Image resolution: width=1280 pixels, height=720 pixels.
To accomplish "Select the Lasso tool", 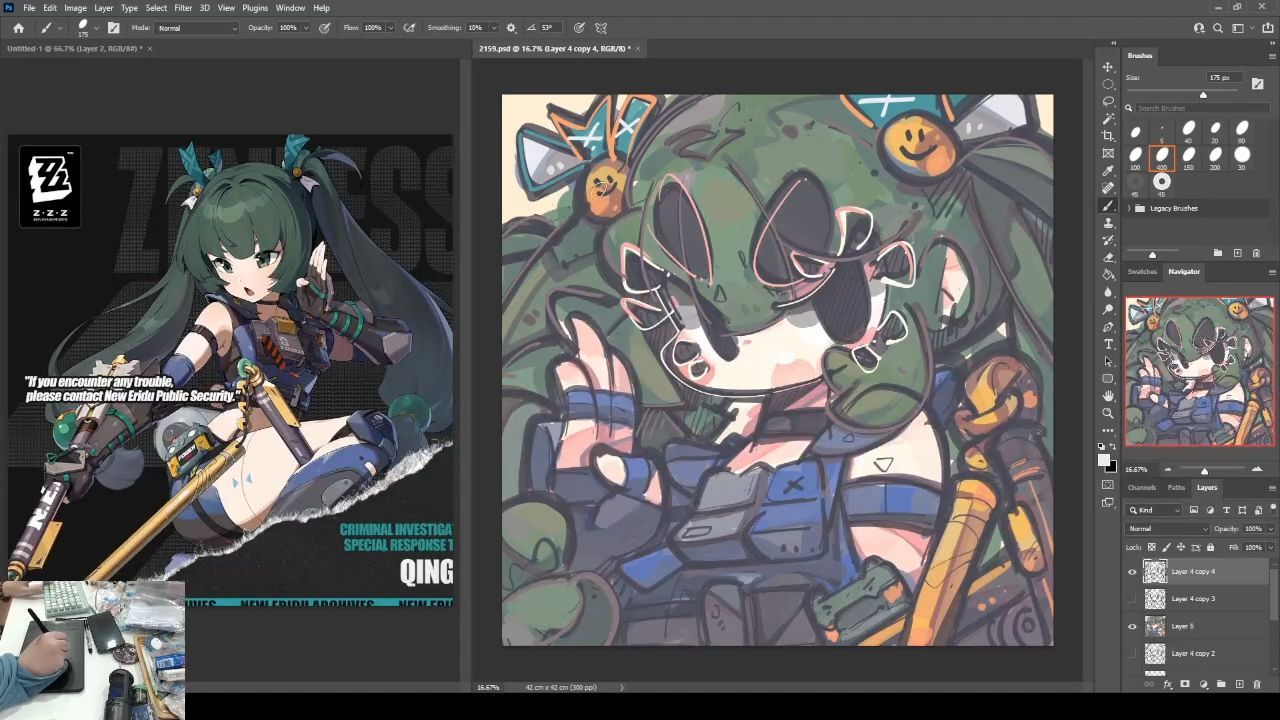I will click(1108, 101).
